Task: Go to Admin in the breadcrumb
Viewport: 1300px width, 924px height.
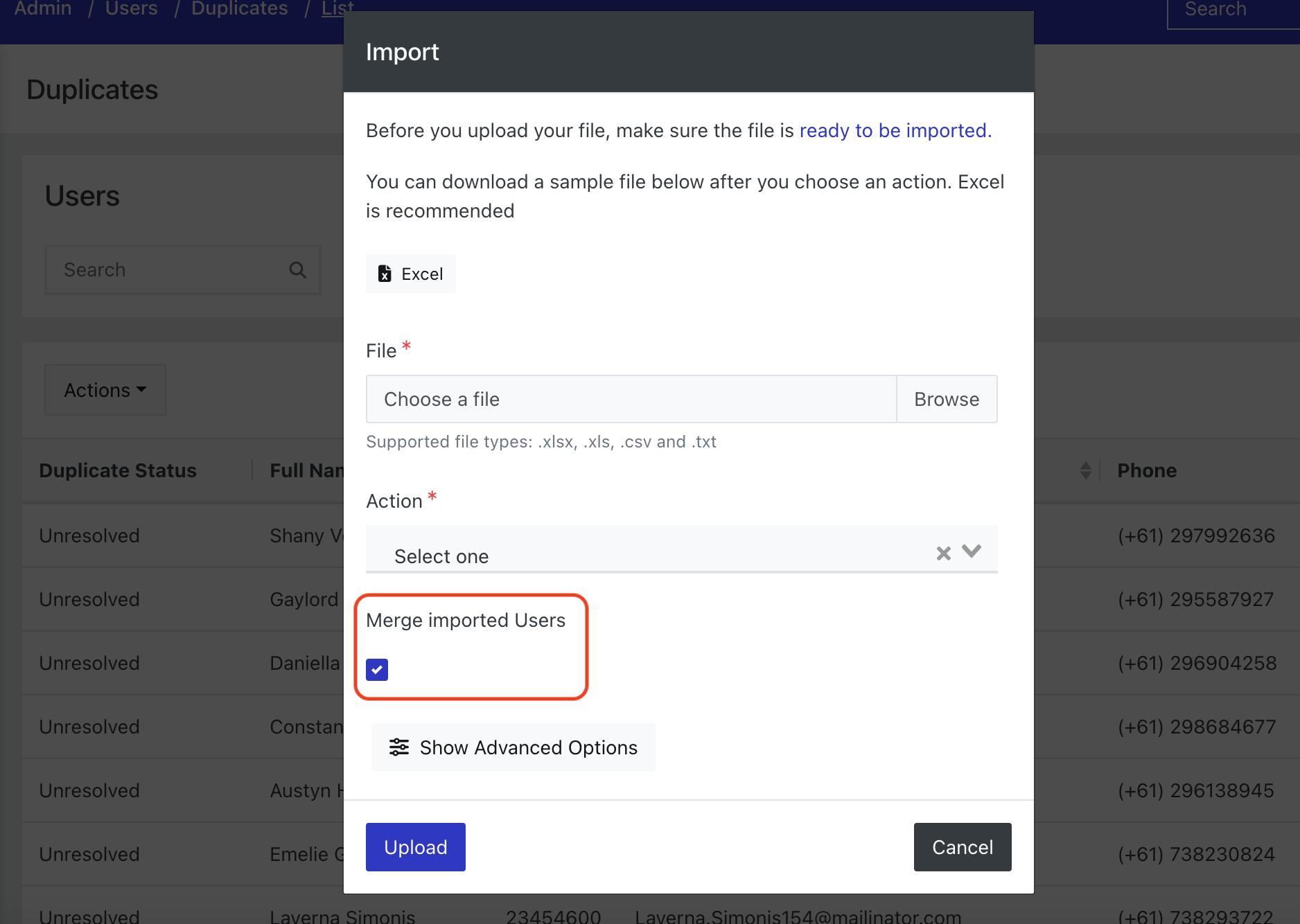Action: pos(43,9)
